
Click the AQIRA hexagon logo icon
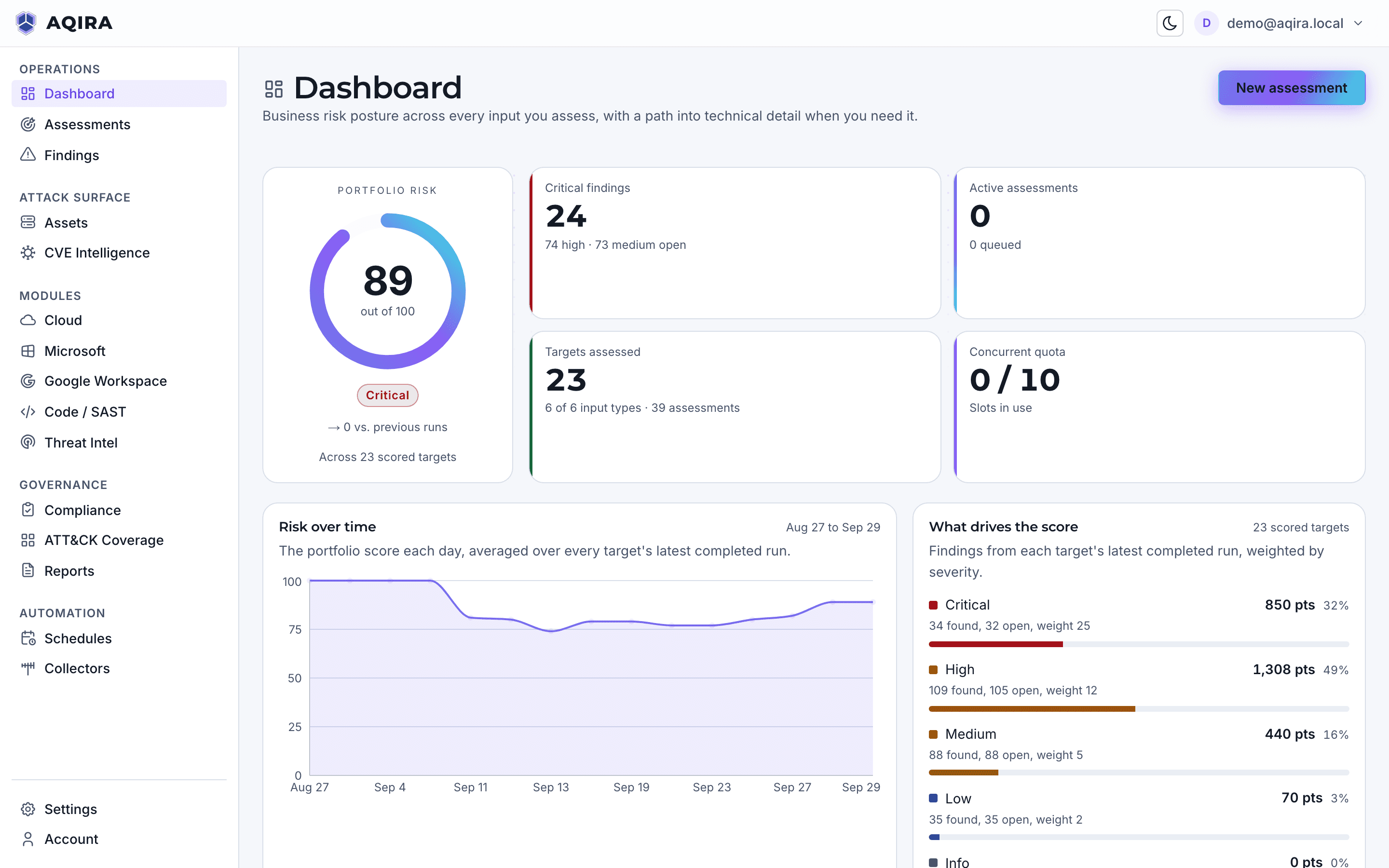coord(26,23)
